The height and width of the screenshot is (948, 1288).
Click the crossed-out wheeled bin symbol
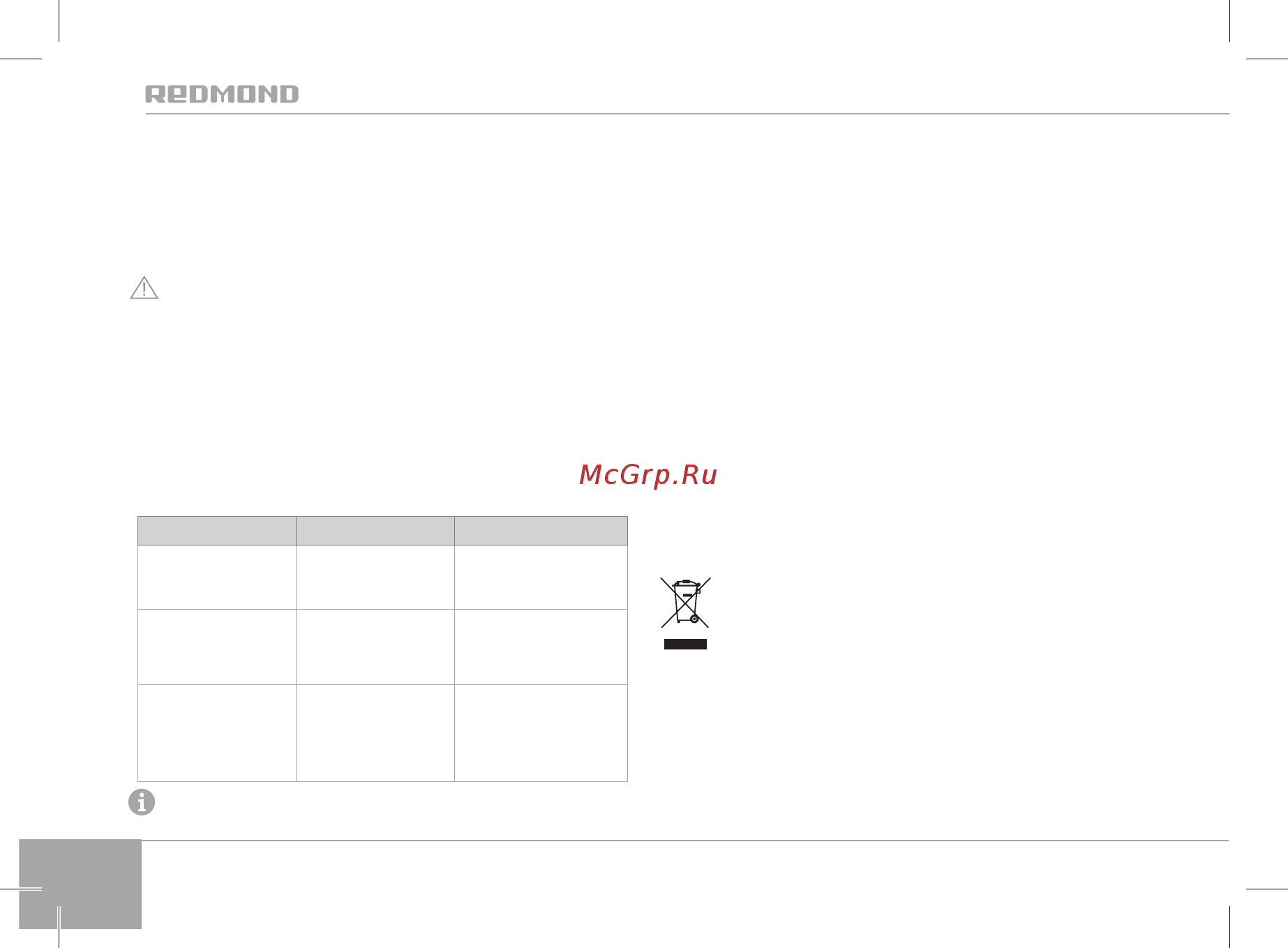686,602
